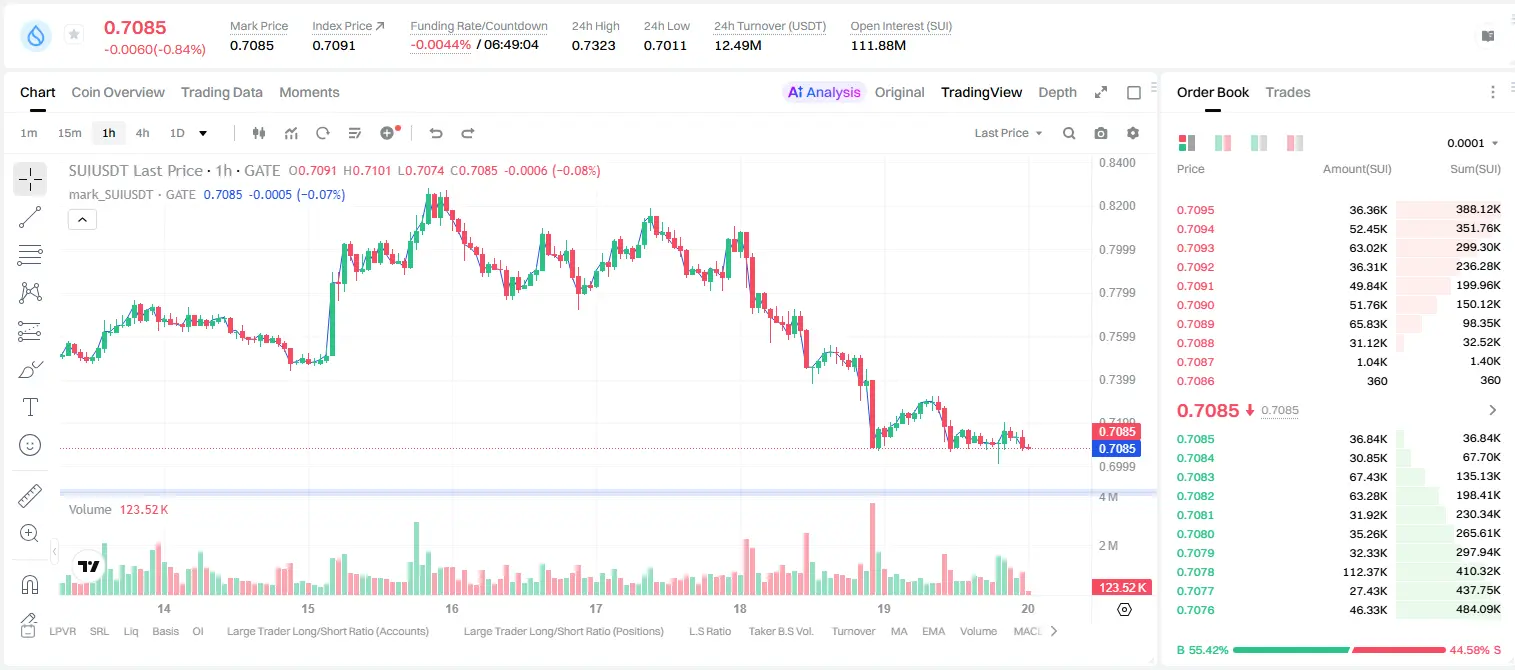This screenshot has width=1515, height=670.
Task: Toggle the magnet snap mode
Action: point(30,584)
